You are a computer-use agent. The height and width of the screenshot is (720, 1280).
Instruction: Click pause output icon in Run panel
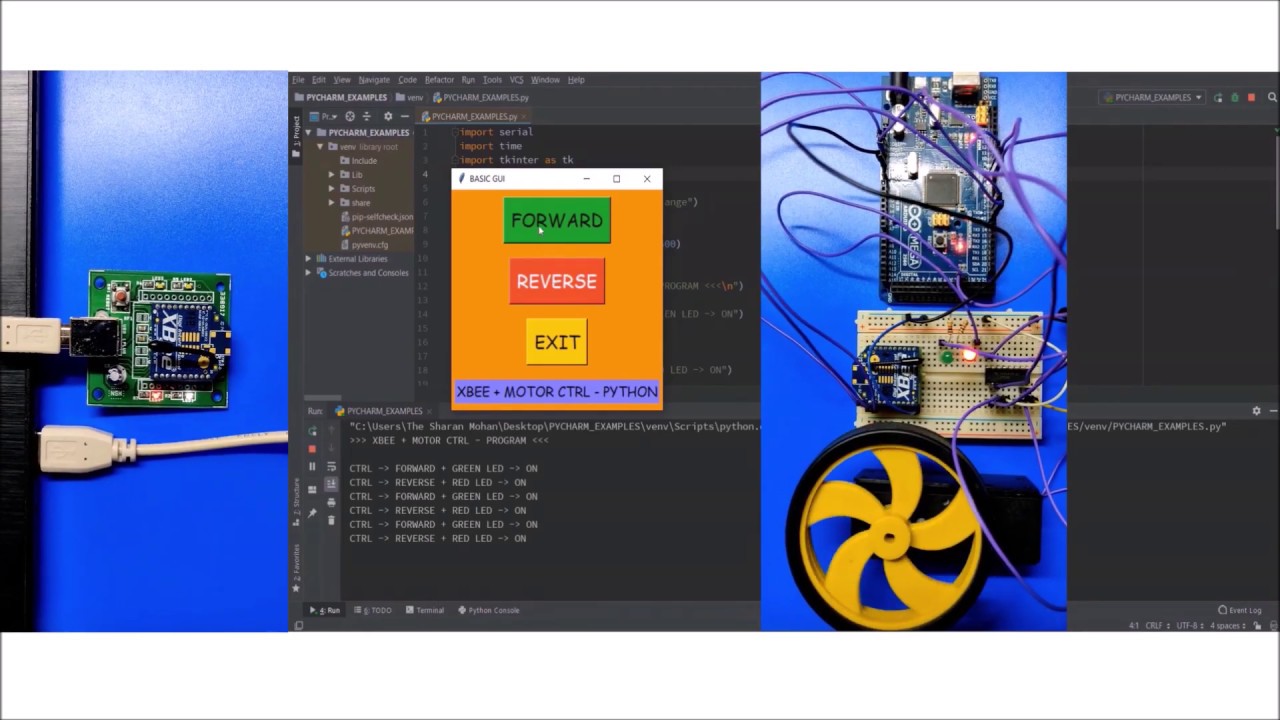(312, 467)
